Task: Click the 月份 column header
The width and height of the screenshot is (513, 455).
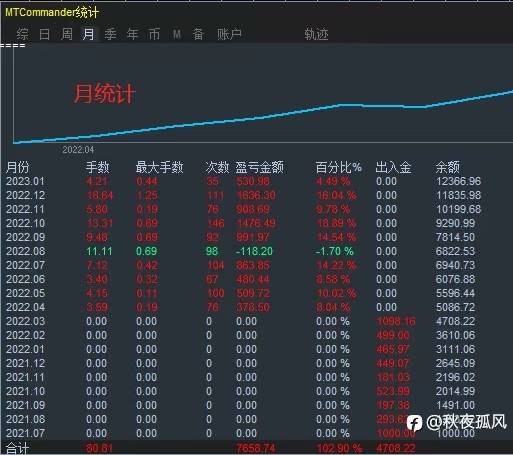Action: tap(18, 167)
